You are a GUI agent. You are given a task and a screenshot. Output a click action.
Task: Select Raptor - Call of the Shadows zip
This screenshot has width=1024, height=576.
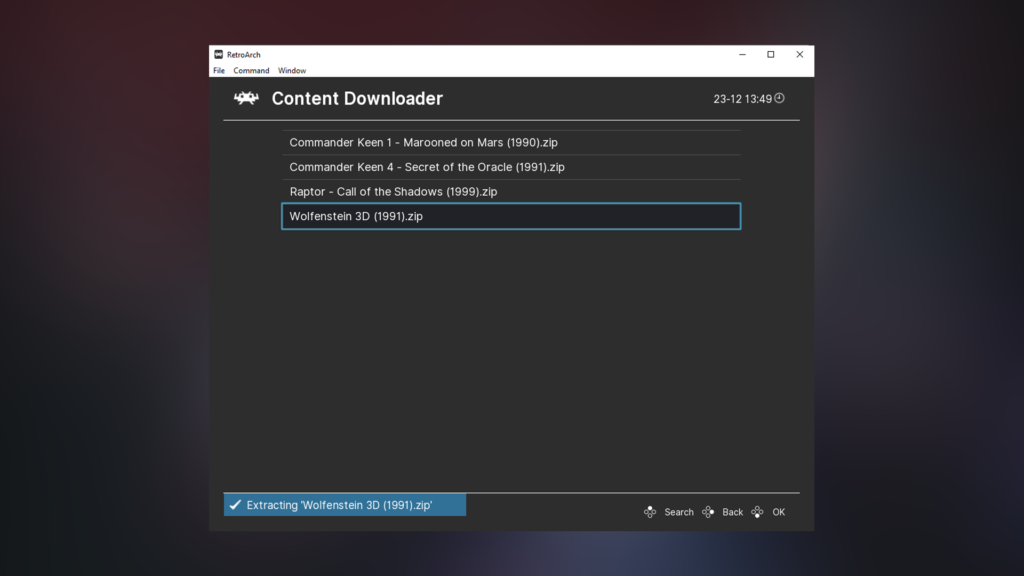(511, 191)
